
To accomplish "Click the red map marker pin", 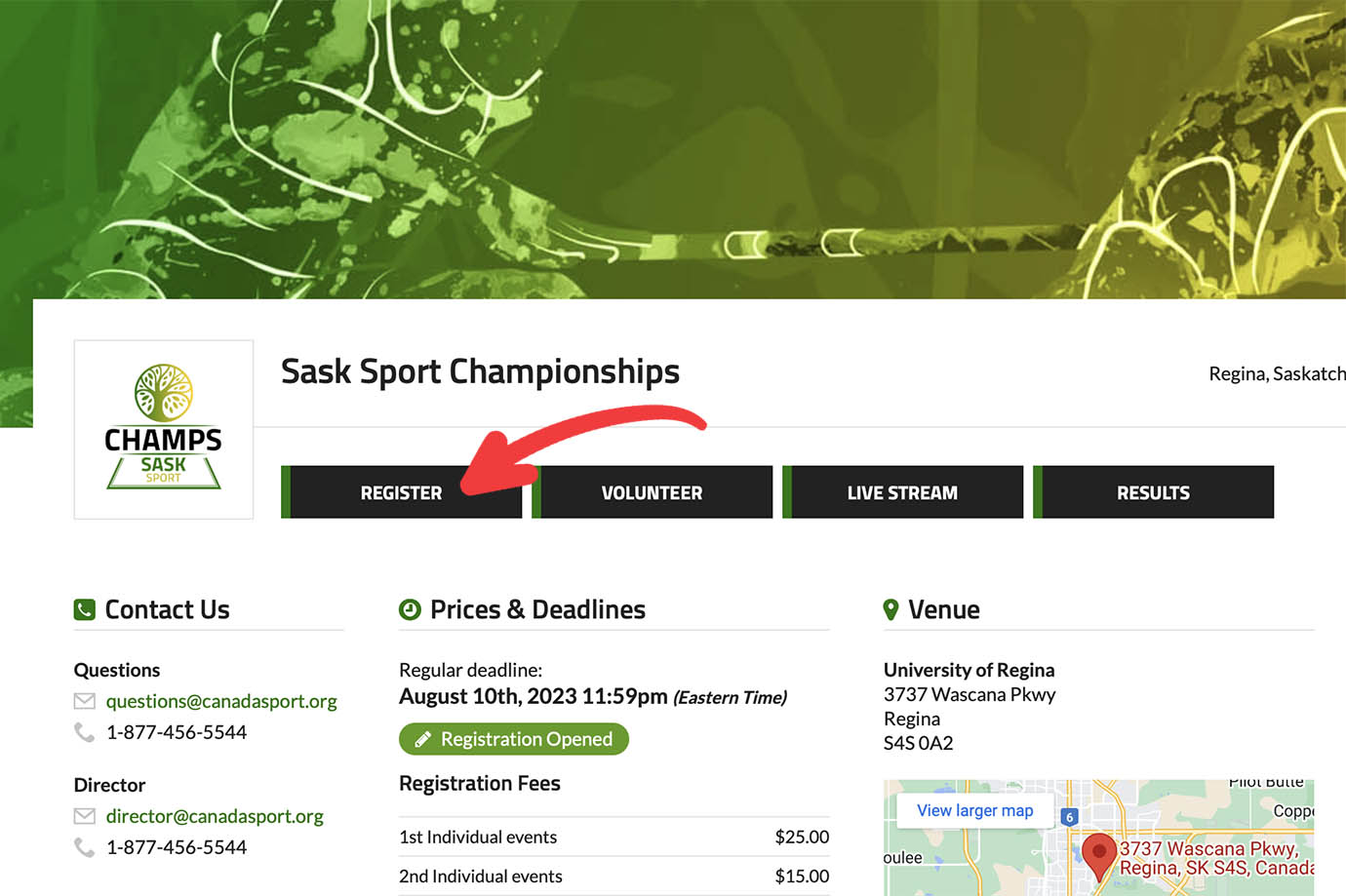I will click(x=1099, y=855).
